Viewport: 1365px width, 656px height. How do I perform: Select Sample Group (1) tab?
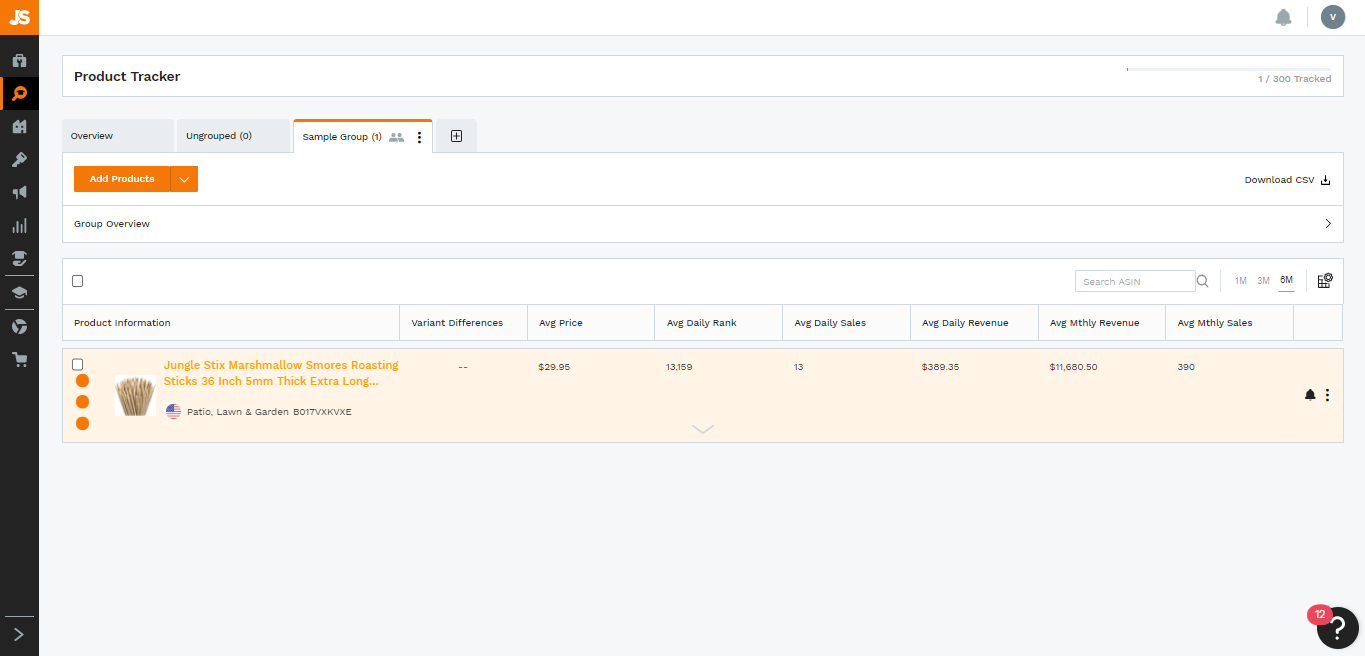tap(342, 137)
